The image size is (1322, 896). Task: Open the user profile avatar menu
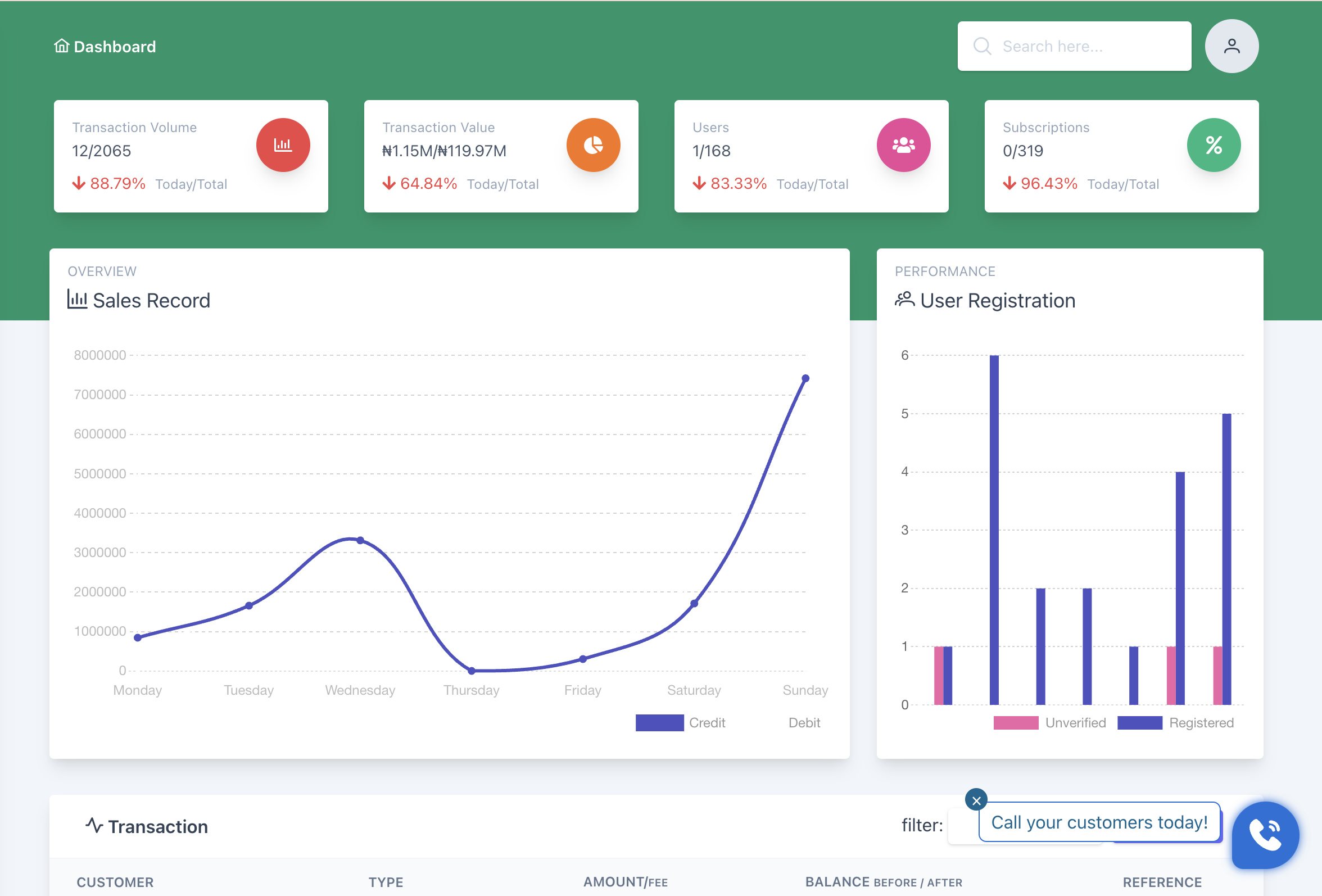pos(1232,46)
